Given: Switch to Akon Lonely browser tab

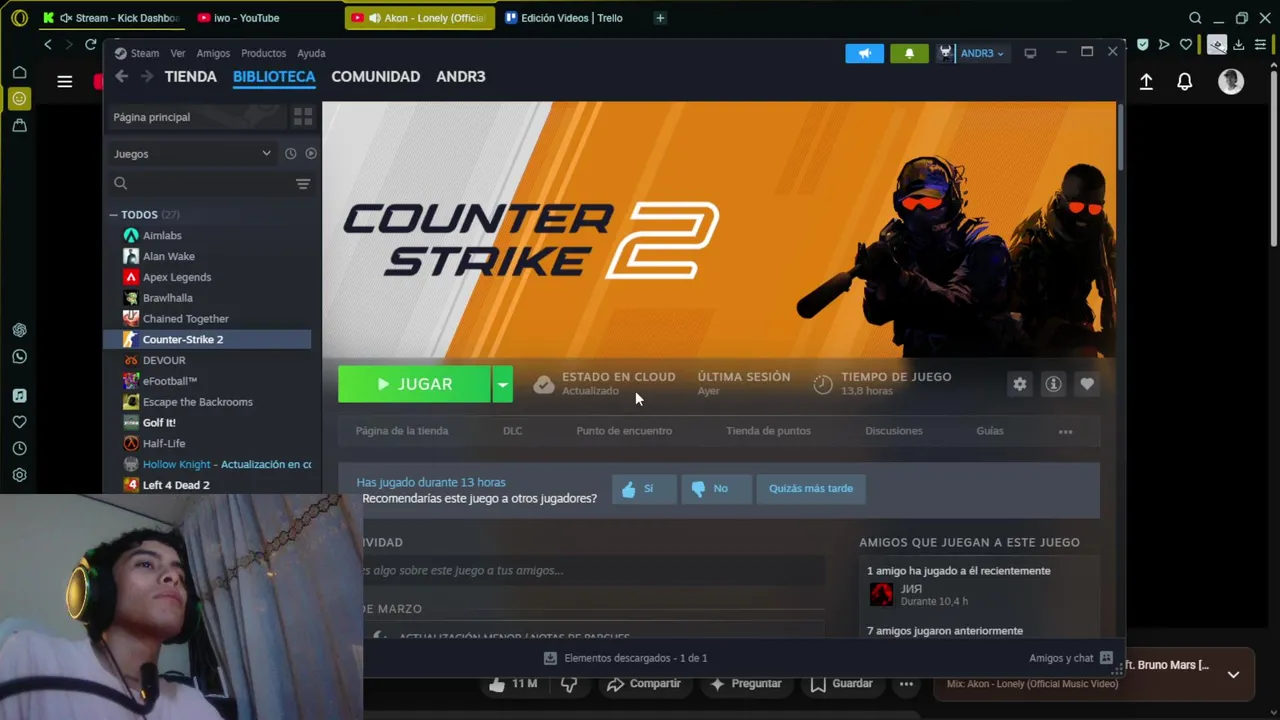Looking at the screenshot, I should click(420, 18).
